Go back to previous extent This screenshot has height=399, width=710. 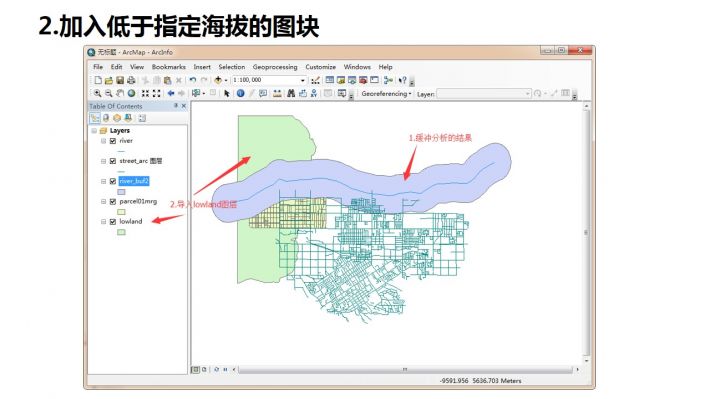click(x=171, y=93)
